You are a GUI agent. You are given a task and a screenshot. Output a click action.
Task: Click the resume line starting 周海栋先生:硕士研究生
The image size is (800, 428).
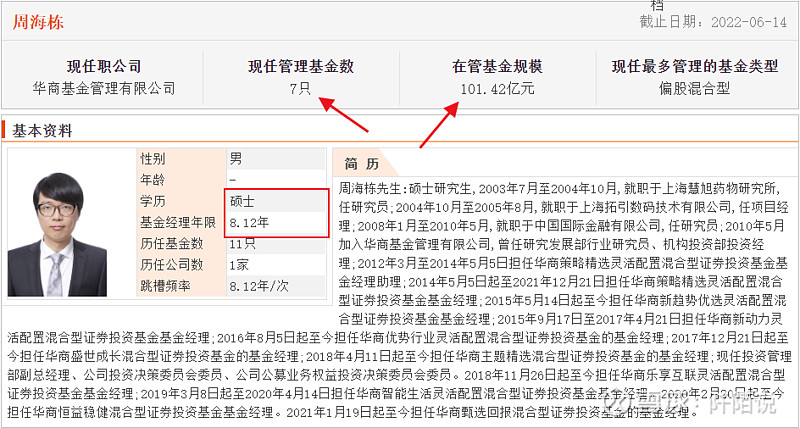click(x=559, y=189)
